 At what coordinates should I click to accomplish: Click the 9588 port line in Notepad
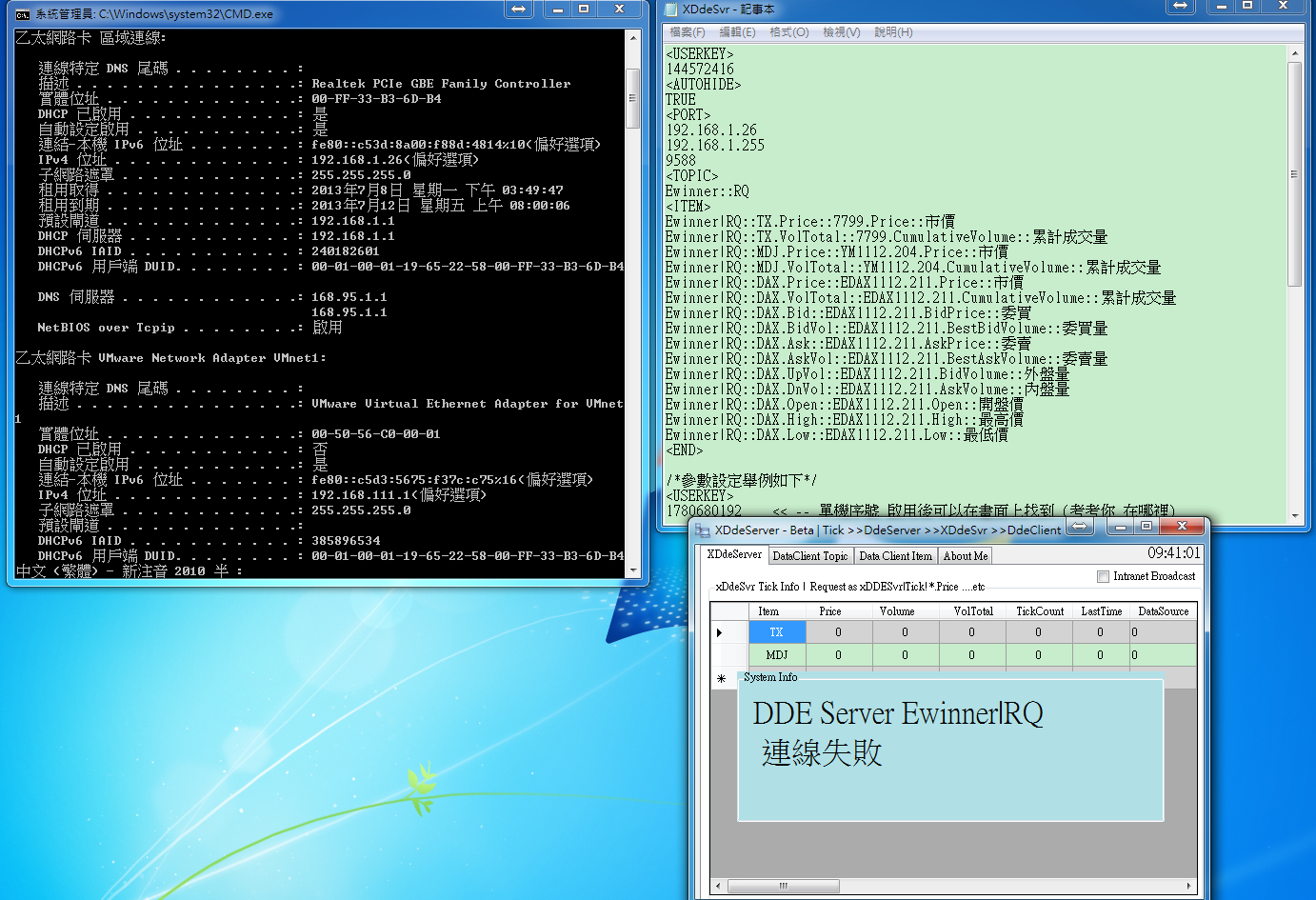[681, 161]
